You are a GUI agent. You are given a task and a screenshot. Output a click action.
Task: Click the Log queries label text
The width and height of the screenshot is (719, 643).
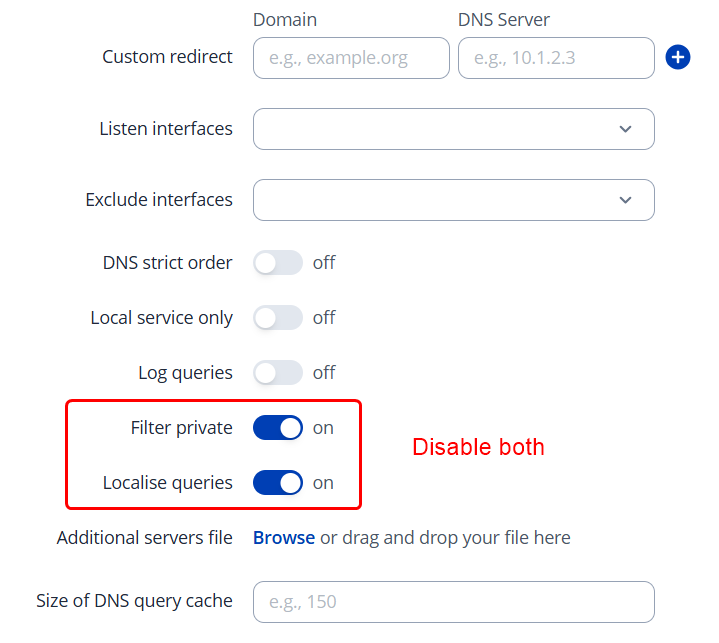[x=185, y=373]
